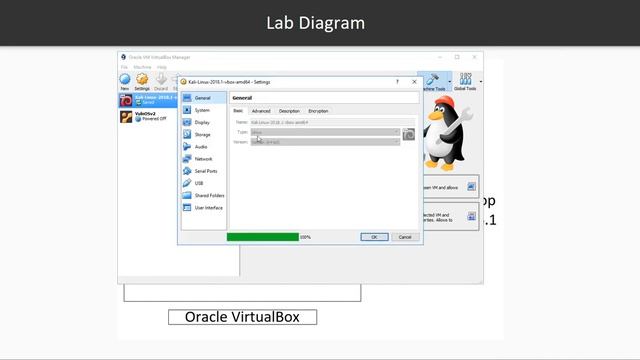The height and width of the screenshot is (360, 640).
Task: Expand the Machine Tools dropdown arrow
Action: 450,82
